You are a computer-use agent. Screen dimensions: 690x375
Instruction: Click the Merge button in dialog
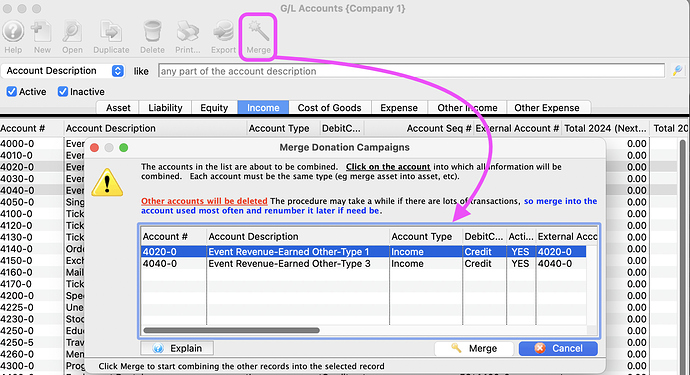(x=474, y=348)
